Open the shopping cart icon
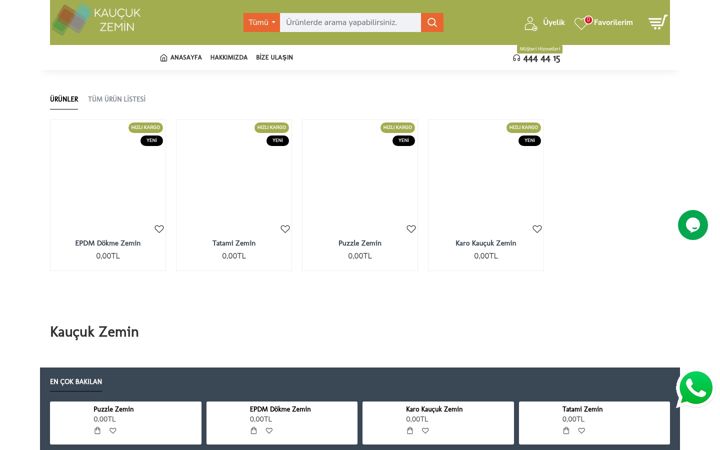Screen dimensions: 720x450 [658, 22]
